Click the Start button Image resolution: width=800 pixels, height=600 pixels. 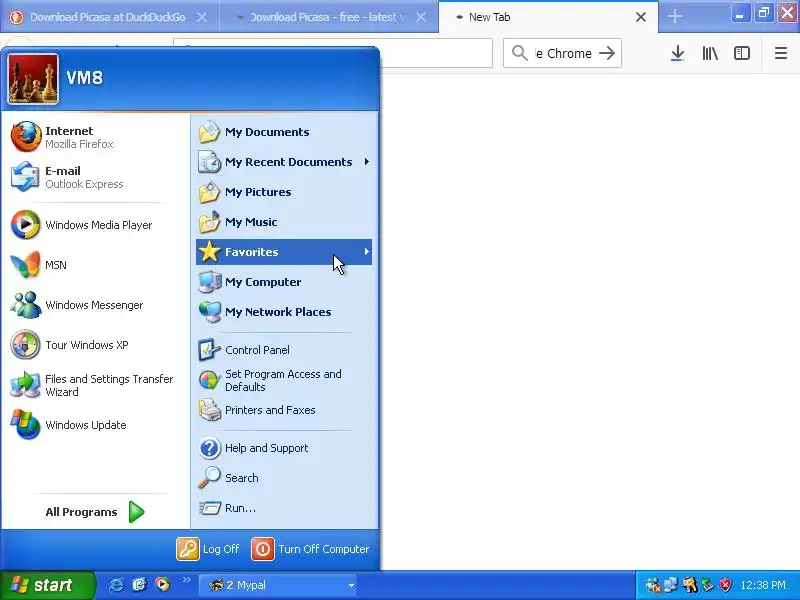coord(47,585)
